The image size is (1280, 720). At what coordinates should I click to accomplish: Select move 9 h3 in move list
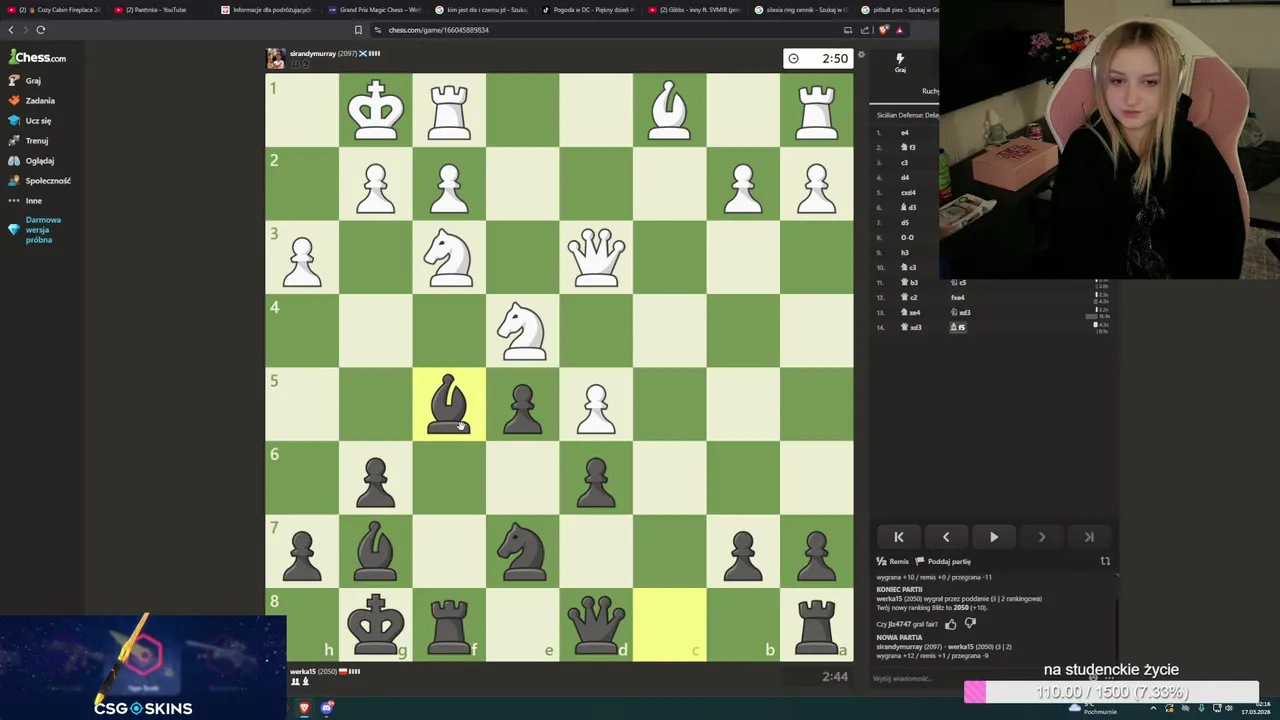point(905,252)
